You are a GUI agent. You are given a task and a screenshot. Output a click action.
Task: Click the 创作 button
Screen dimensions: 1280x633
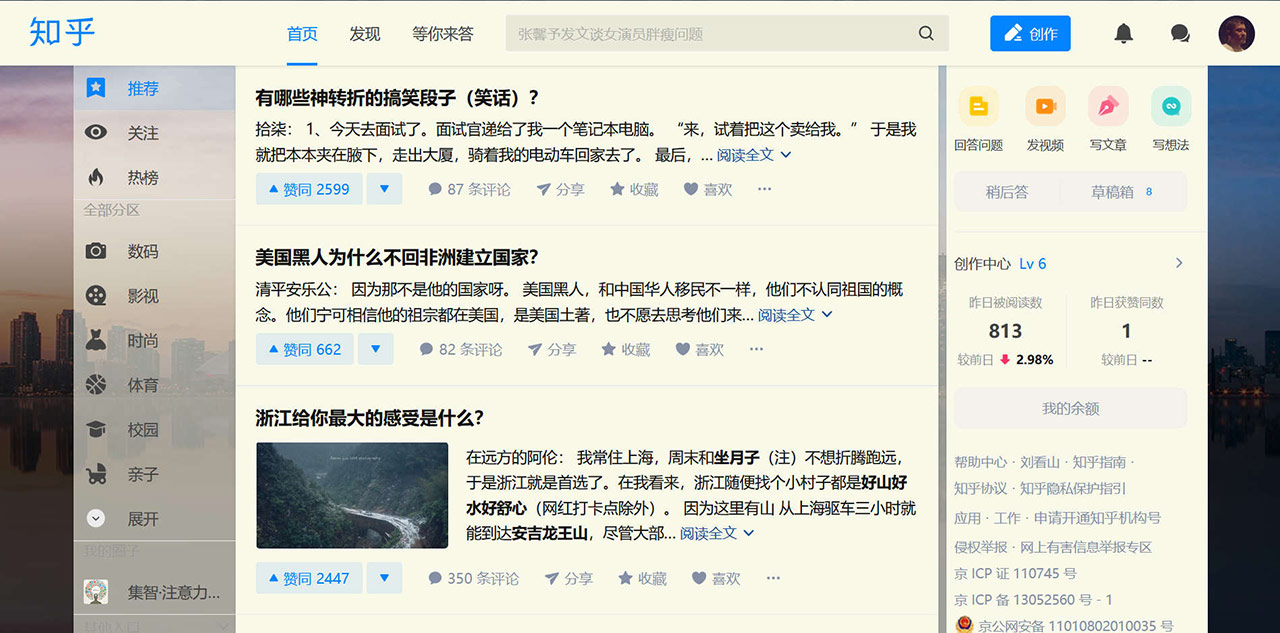1030,32
